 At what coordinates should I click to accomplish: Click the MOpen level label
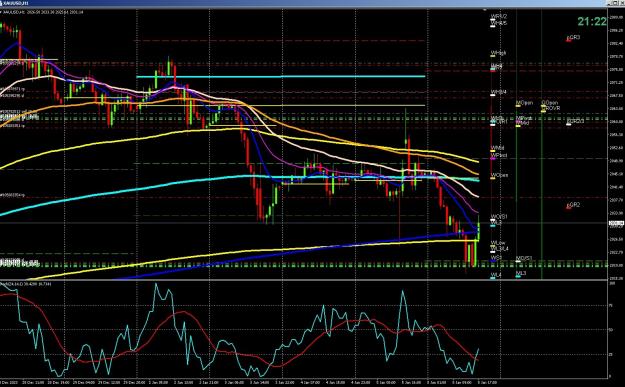point(524,103)
